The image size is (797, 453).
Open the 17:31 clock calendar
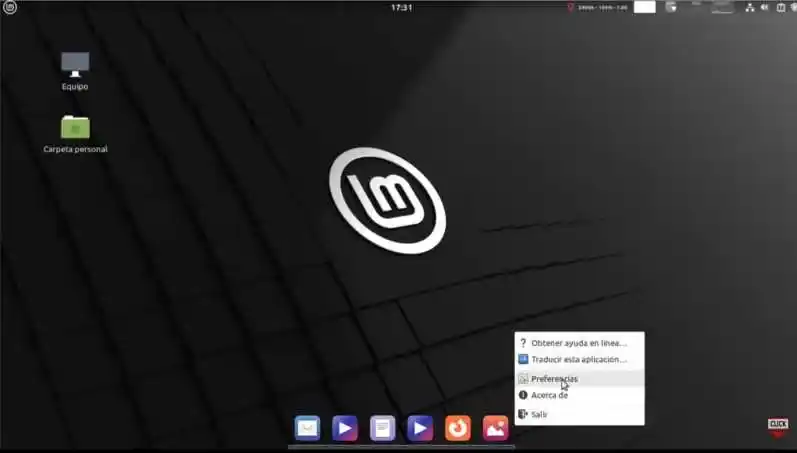401,8
